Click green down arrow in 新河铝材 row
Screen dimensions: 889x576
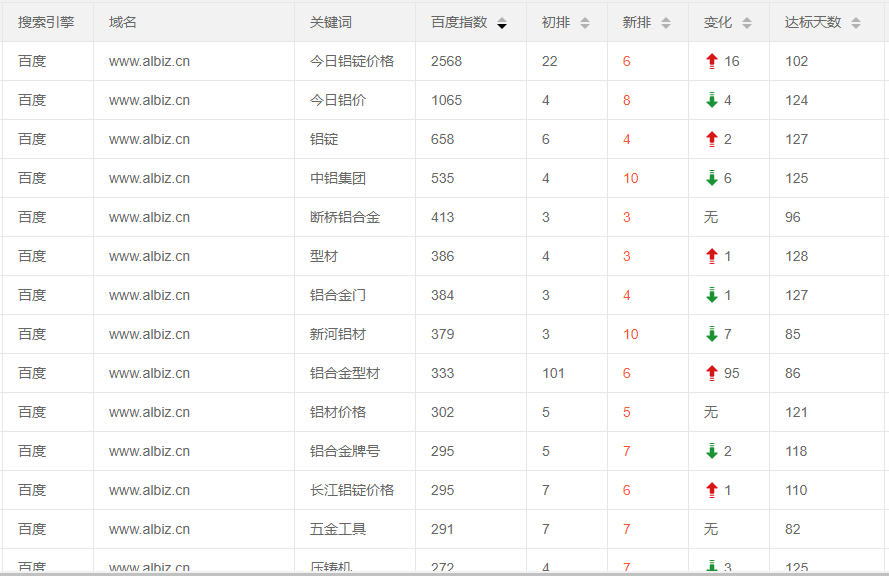click(712, 334)
